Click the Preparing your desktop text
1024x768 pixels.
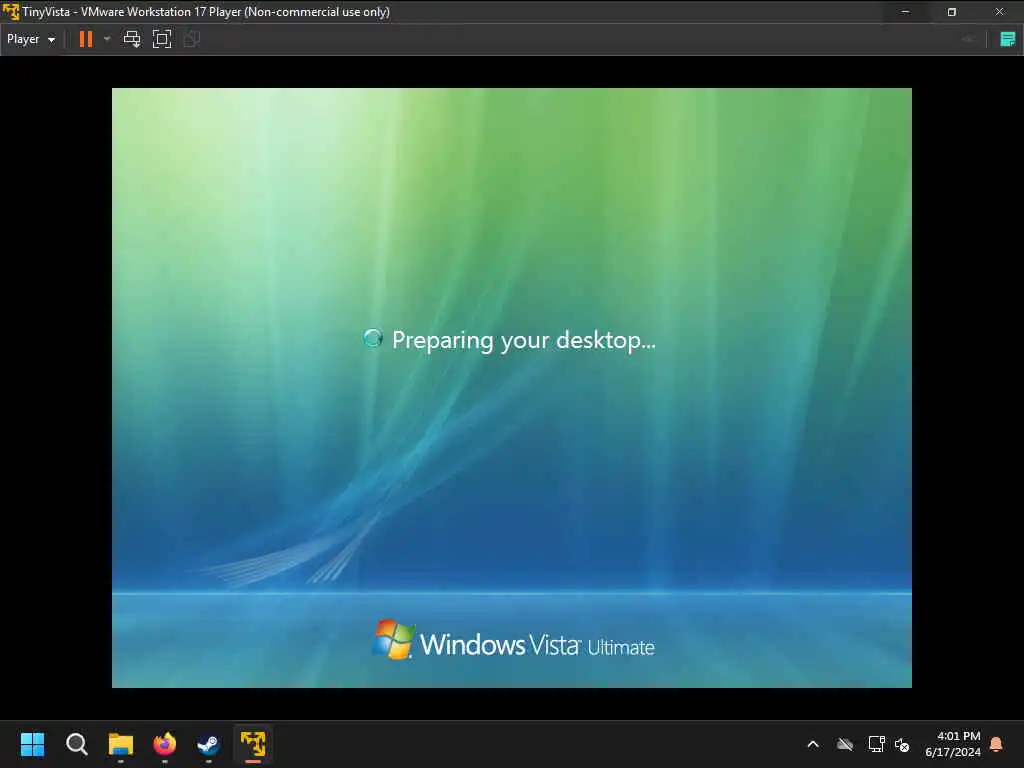tap(524, 340)
